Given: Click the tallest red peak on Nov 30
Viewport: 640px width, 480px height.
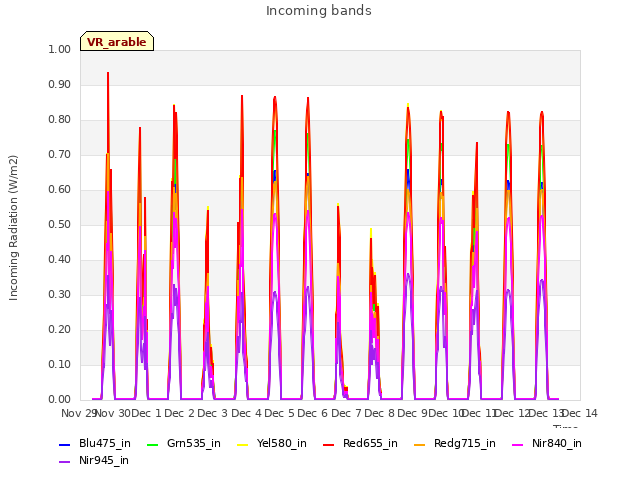Looking at the screenshot, I should point(108,74).
